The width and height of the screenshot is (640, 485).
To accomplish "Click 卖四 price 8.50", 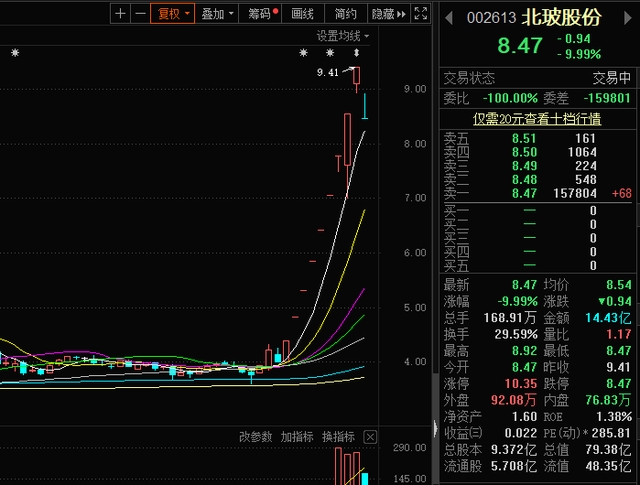I will 524,152.
